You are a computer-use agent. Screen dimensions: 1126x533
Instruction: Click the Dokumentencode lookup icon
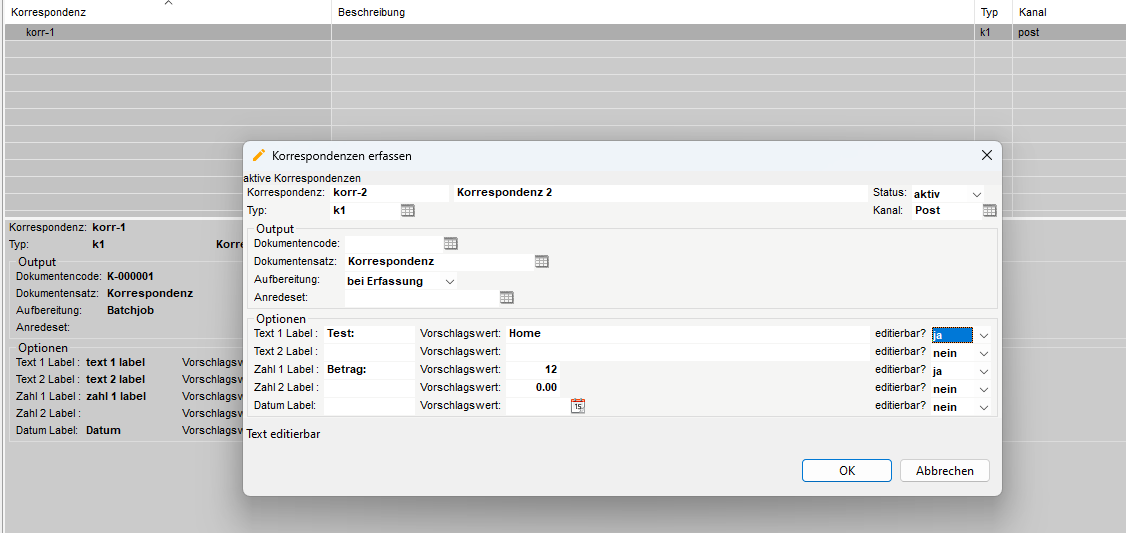pyautogui.click(x=450, y=243)
